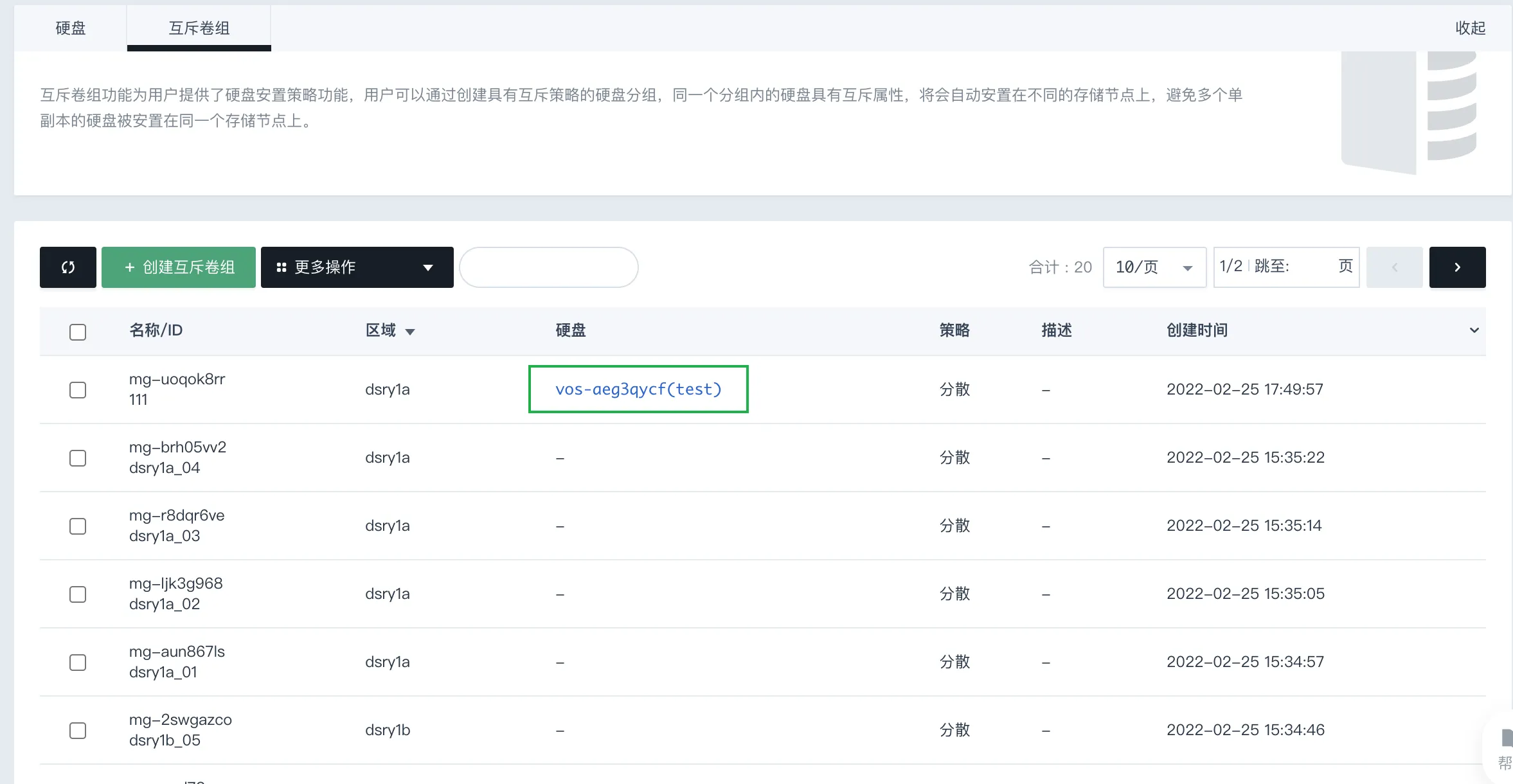Click the 策略 column header
Image resolution: width=1513 pixels, height=784 pixels.
[954, 330]
